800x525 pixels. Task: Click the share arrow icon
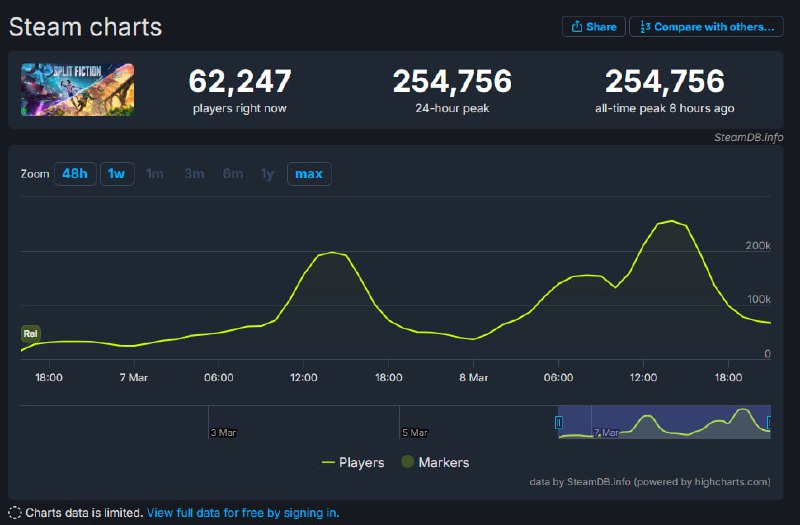[x=577, y=27]
